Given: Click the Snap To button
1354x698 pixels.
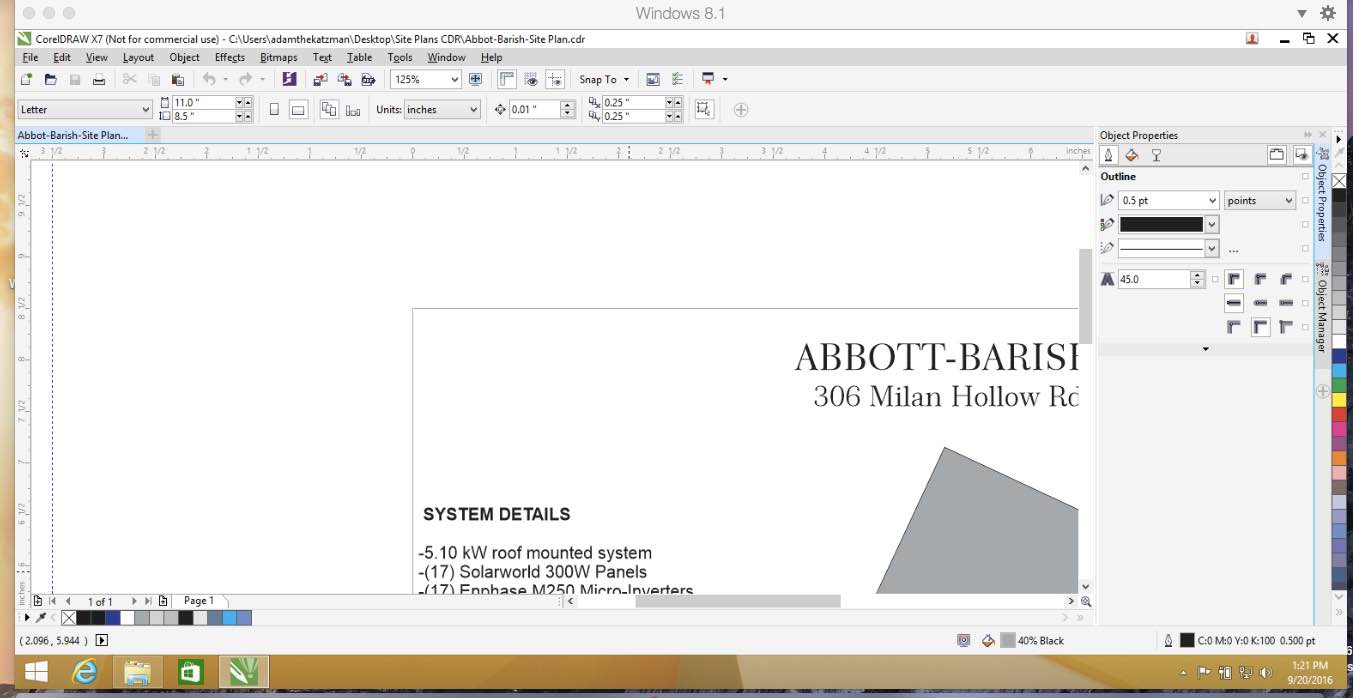Looking at the screenshot, I should click(x=604, y=80).
